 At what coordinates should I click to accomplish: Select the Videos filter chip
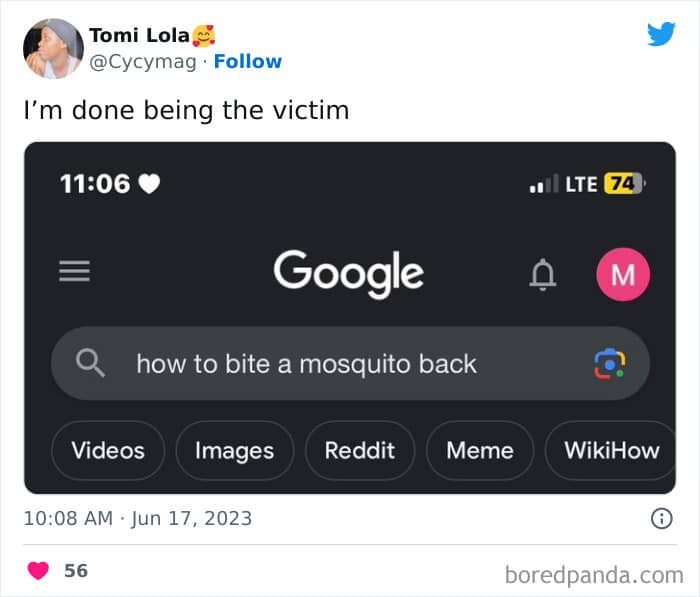[x=108, y=450]
